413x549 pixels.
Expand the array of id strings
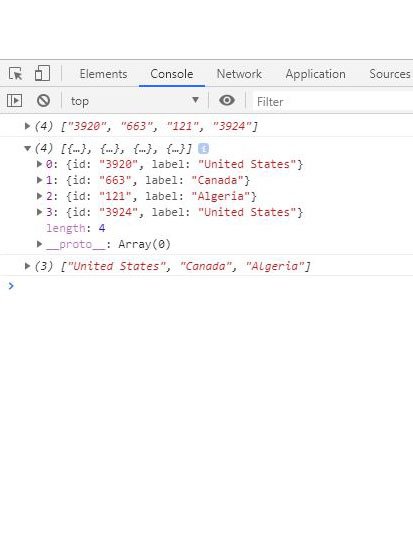(27, 126)
